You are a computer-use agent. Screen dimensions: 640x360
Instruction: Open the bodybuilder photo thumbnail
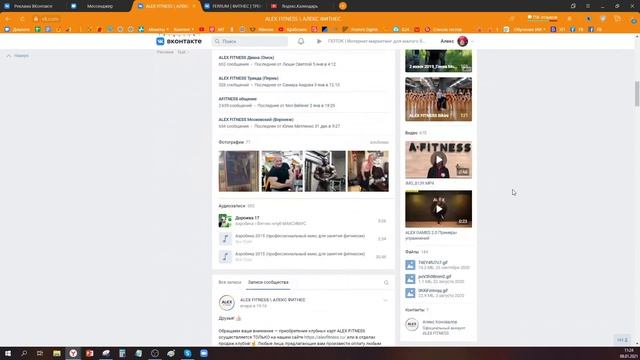[x=325, y=171]
